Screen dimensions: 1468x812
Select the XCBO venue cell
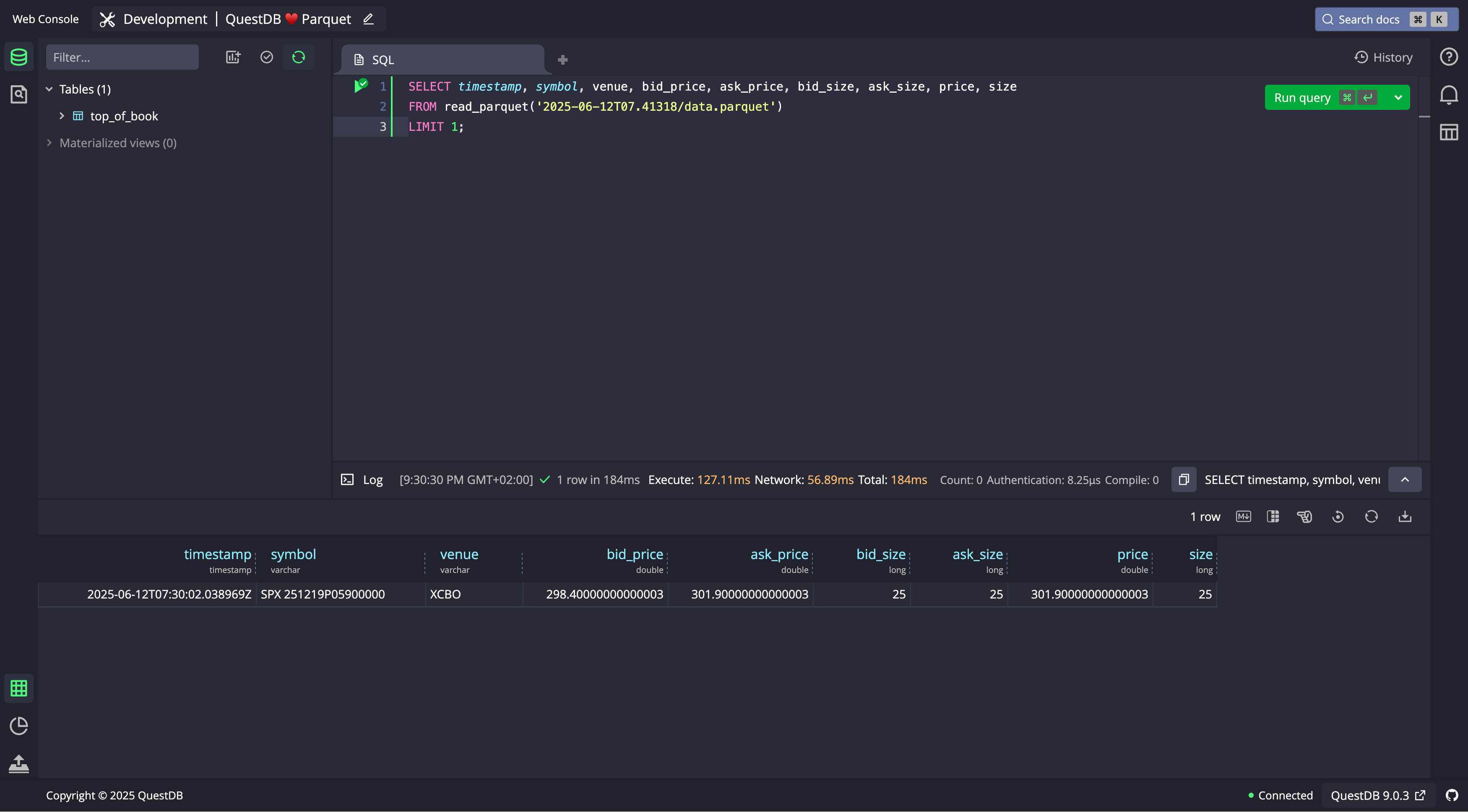pos(474,594)
